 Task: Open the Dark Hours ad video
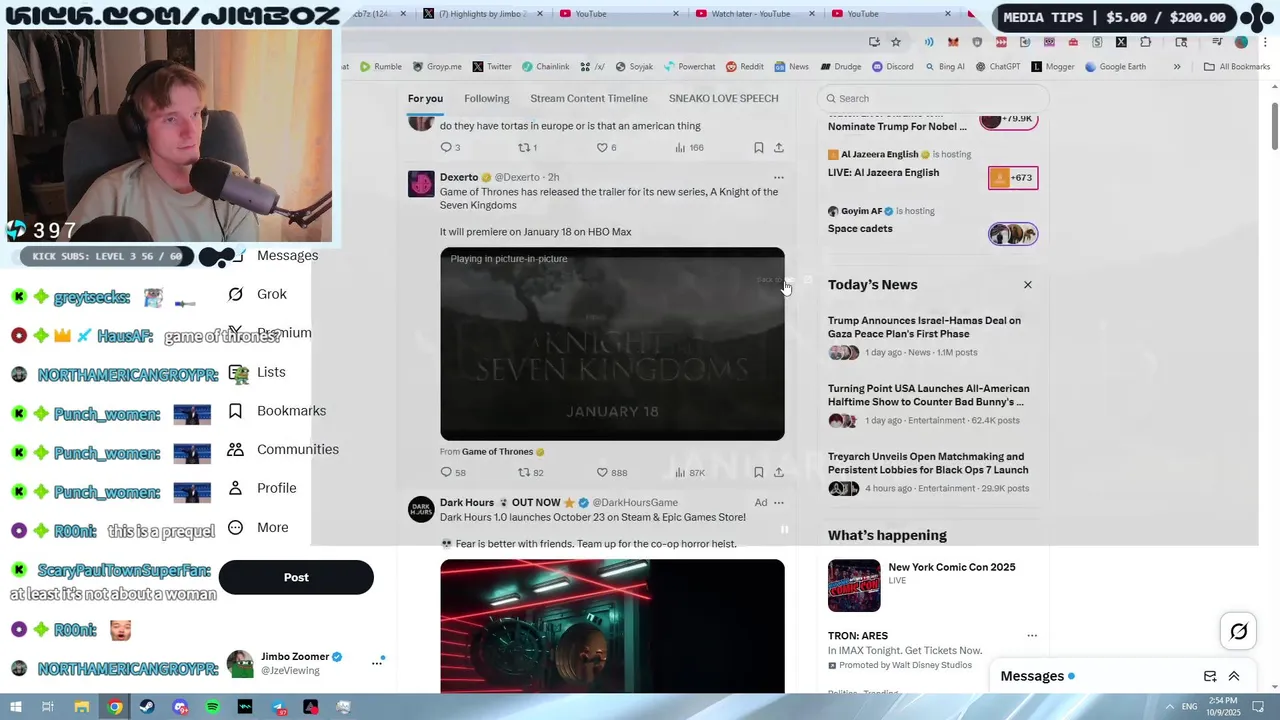click(612, 626)
